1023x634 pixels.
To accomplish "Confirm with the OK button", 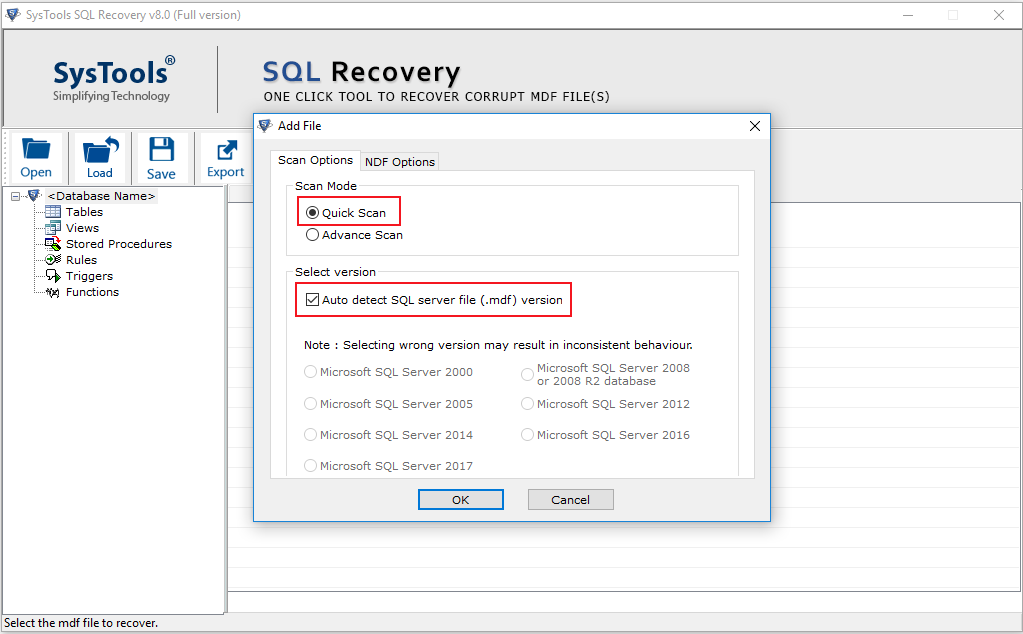I will pyautogui.click(x=461, y=500).
